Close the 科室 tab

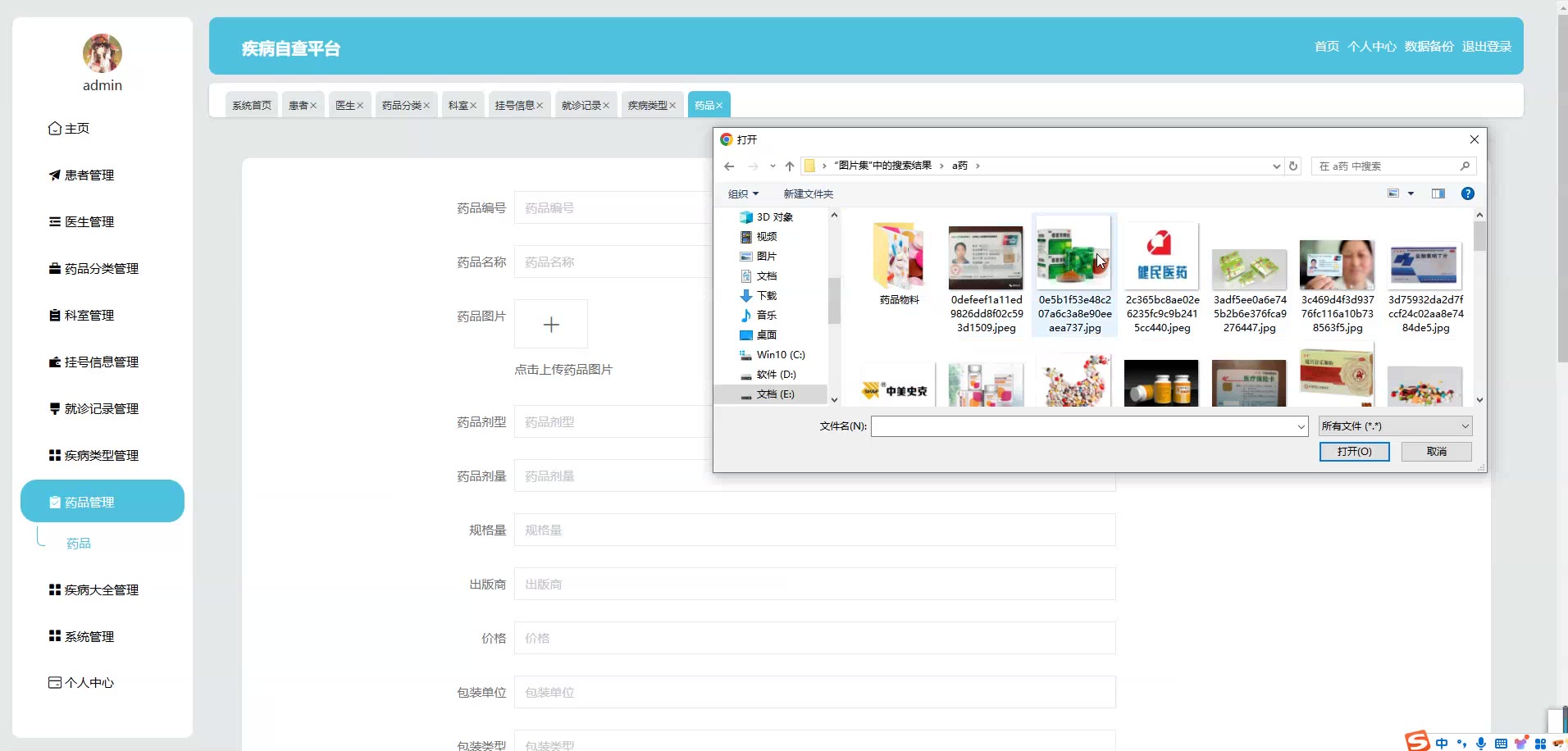click(472, 106)
